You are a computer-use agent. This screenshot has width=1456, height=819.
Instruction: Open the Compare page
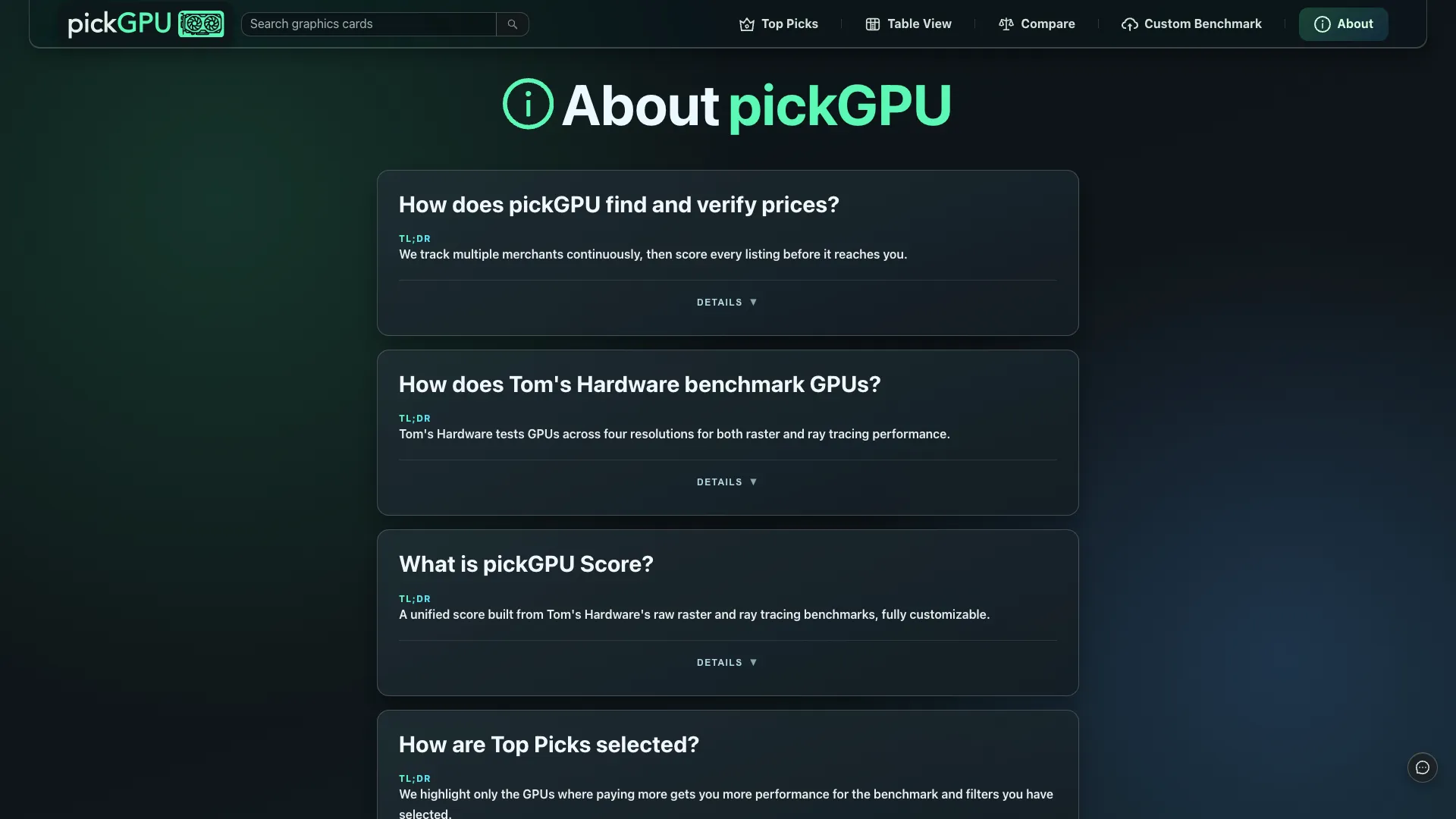(x=1037, y=24)
